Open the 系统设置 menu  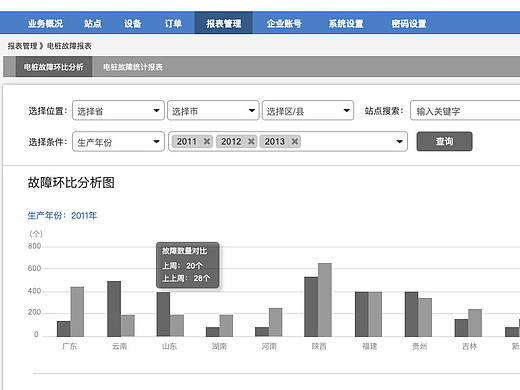coord(346,23)
